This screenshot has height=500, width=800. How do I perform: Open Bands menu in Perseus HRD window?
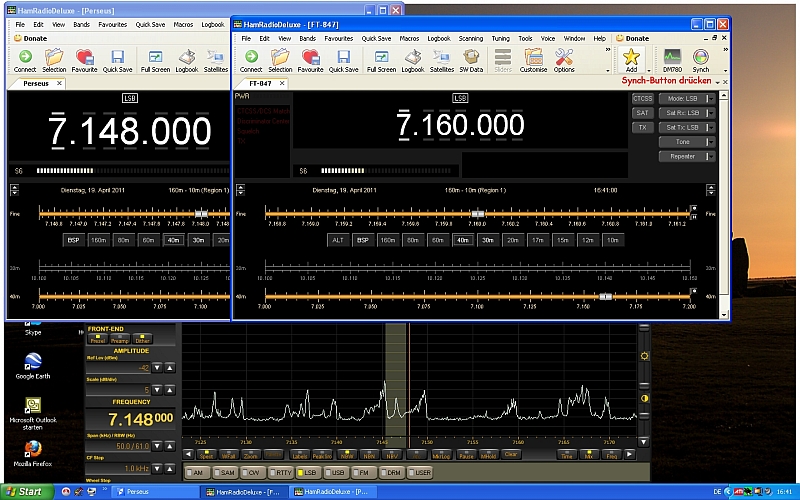pyautogui.click(x=81, y=24)
